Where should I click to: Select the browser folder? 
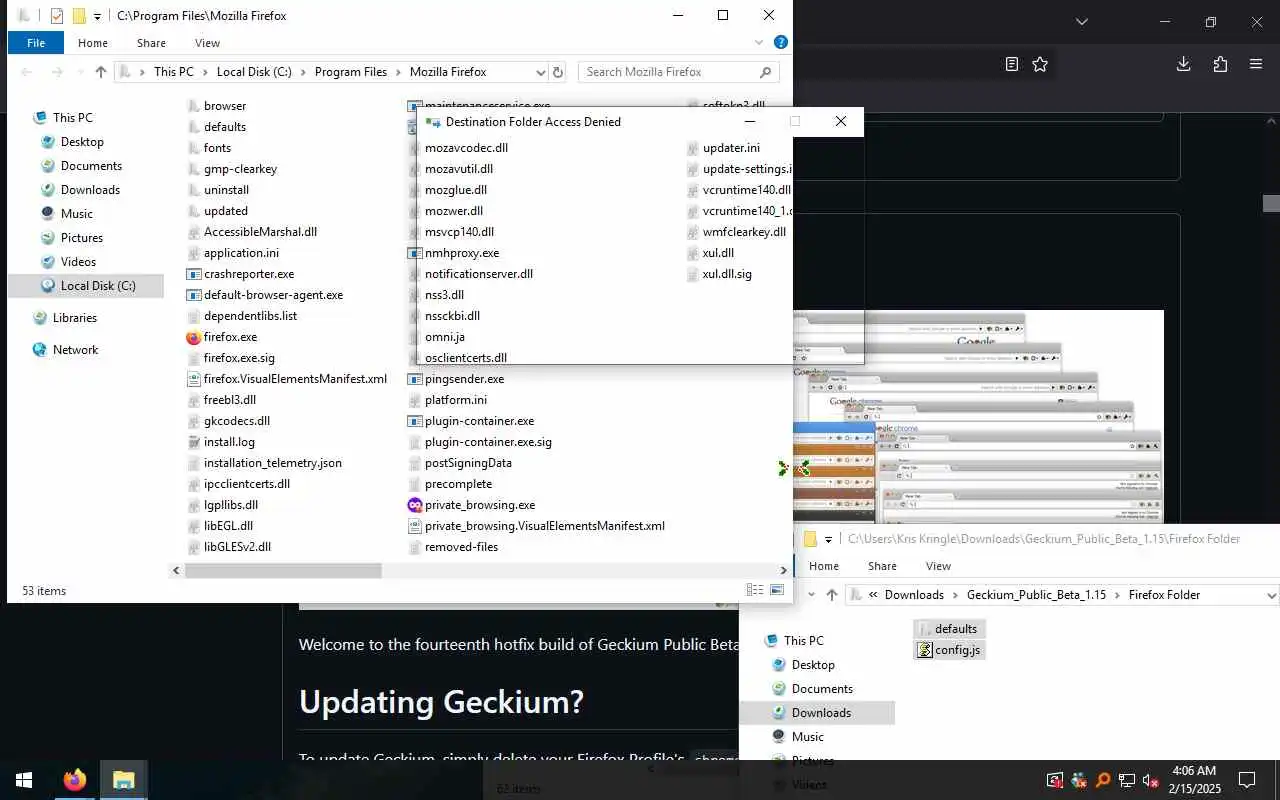(x=217, y=106)
